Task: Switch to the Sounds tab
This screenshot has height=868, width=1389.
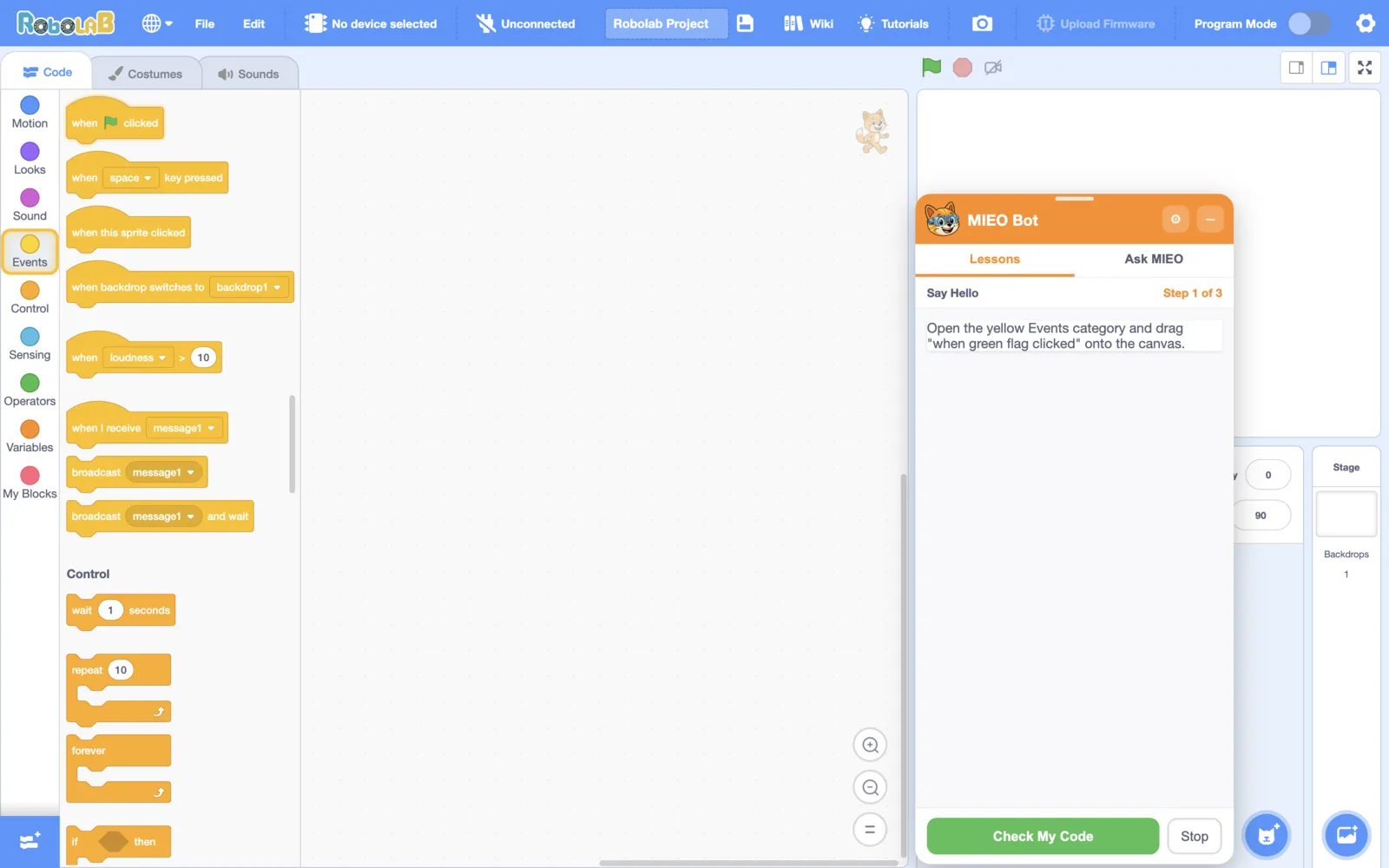Action: tap(248, 74)
